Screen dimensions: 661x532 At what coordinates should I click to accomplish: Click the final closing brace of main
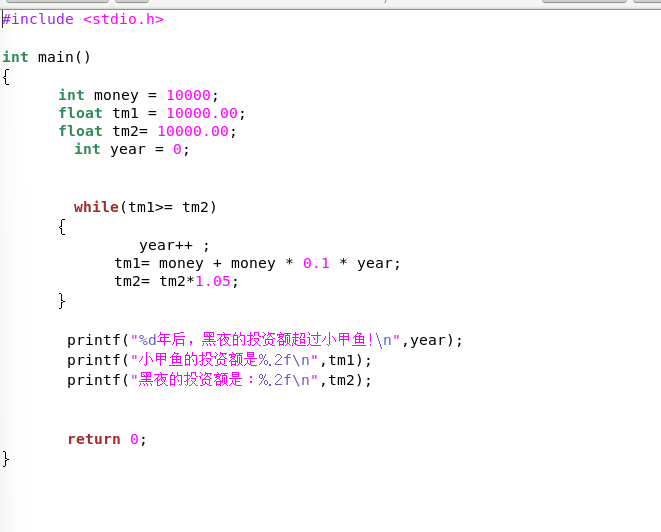(6, 458)
